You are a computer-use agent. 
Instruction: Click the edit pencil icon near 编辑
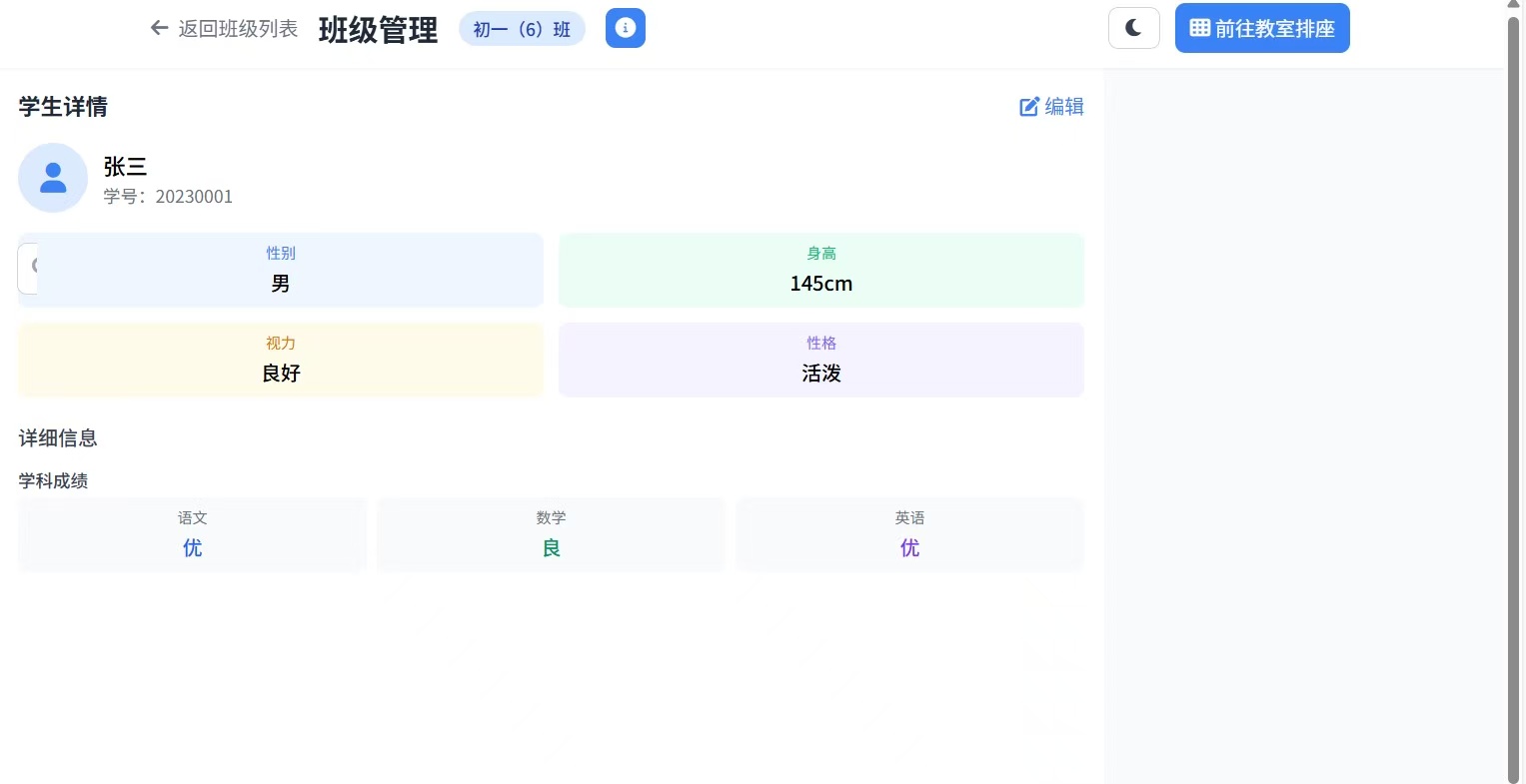pyautogui.click(x=1029, y=106)
